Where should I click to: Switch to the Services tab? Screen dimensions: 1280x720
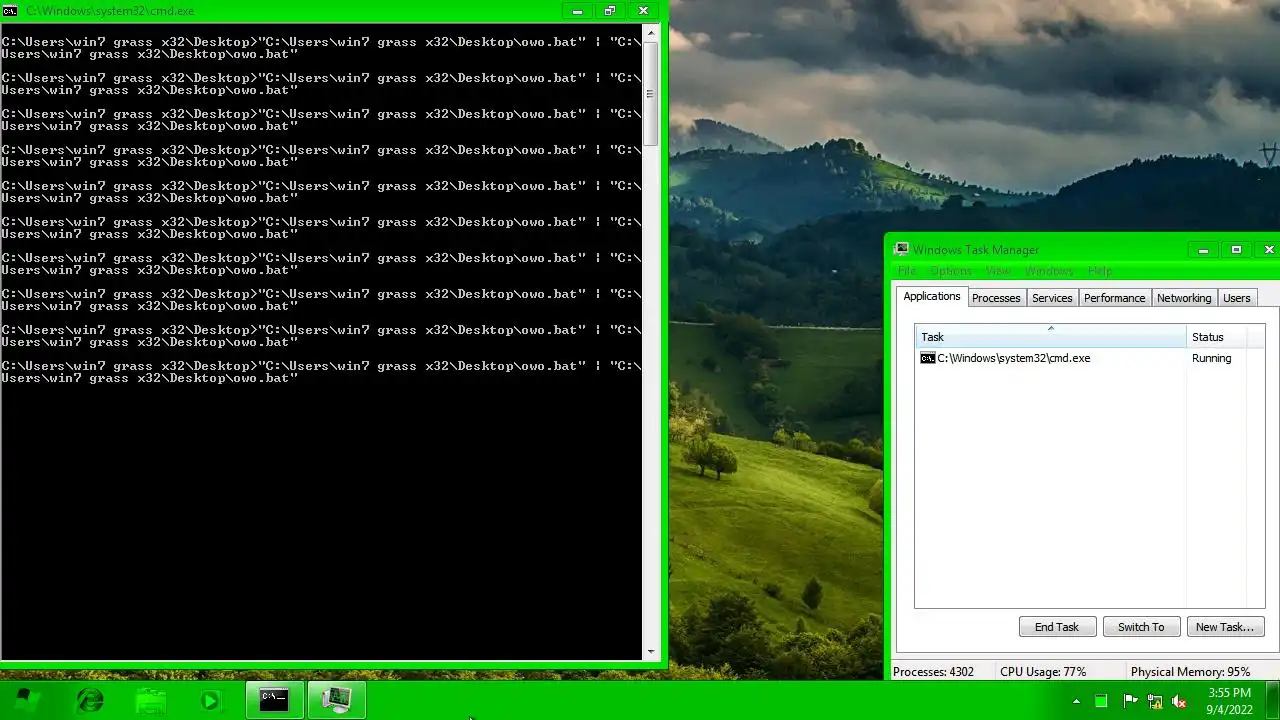(1052, 298)
